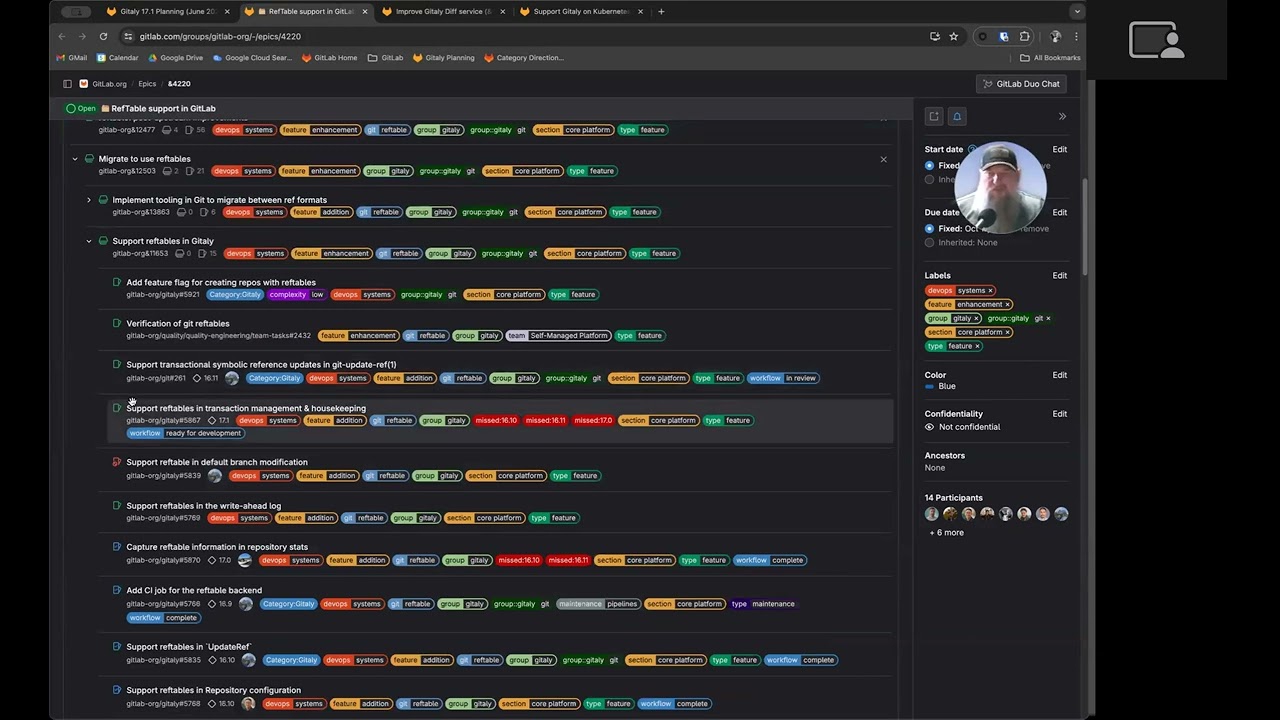Image resolution: width=1280 pixels, height=720 pixels.
Task: Switch to 'Improve Gitaly Diff service' tab
Action: 442,12
